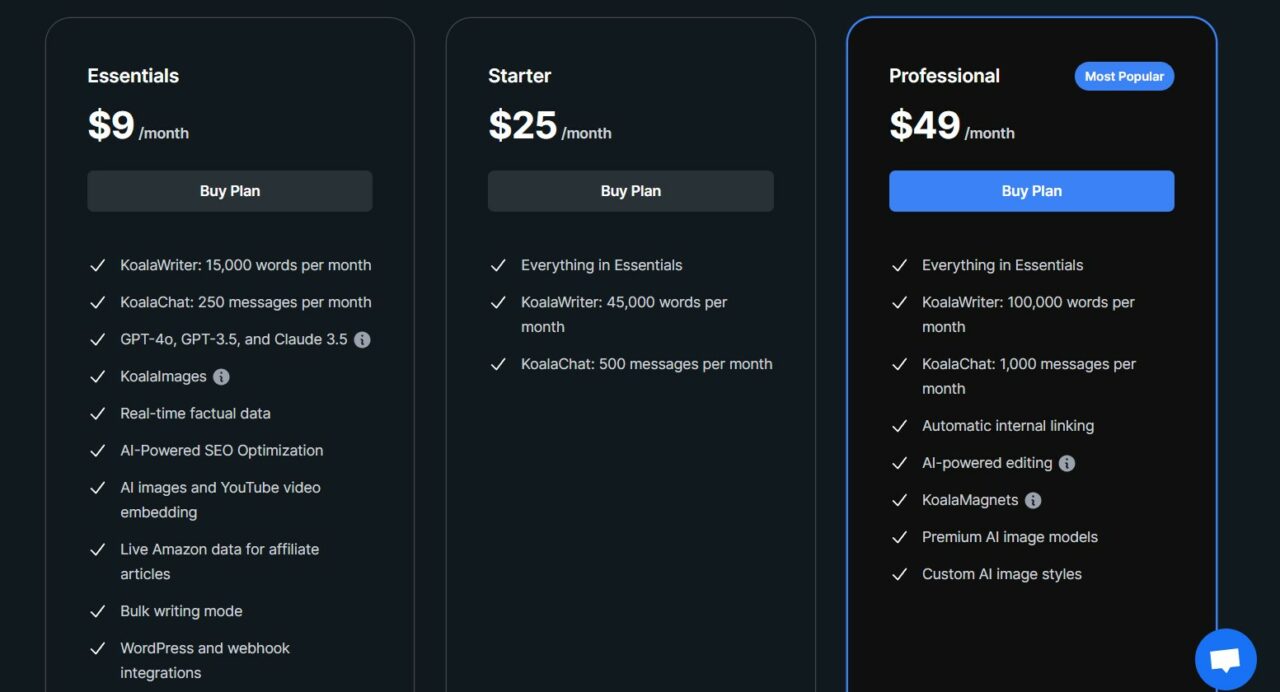1280x692 pixels.
Task: Click the info icon next to Claude 3.5
Action: point(362,340)
